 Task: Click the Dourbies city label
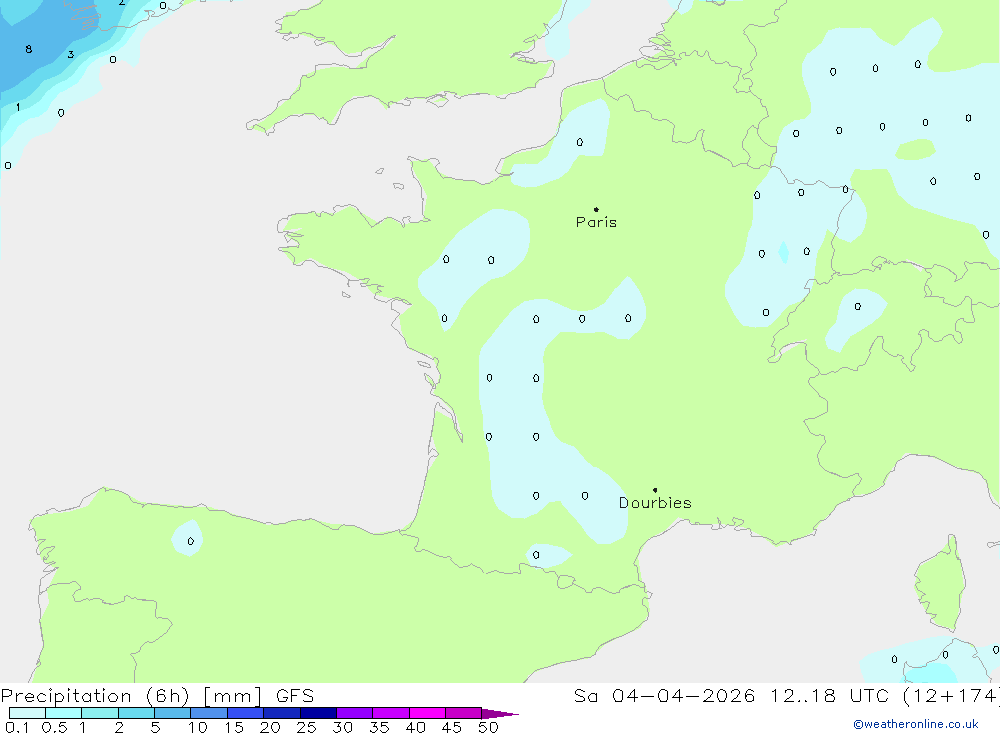pyautogui.click(x=655, y=503)
